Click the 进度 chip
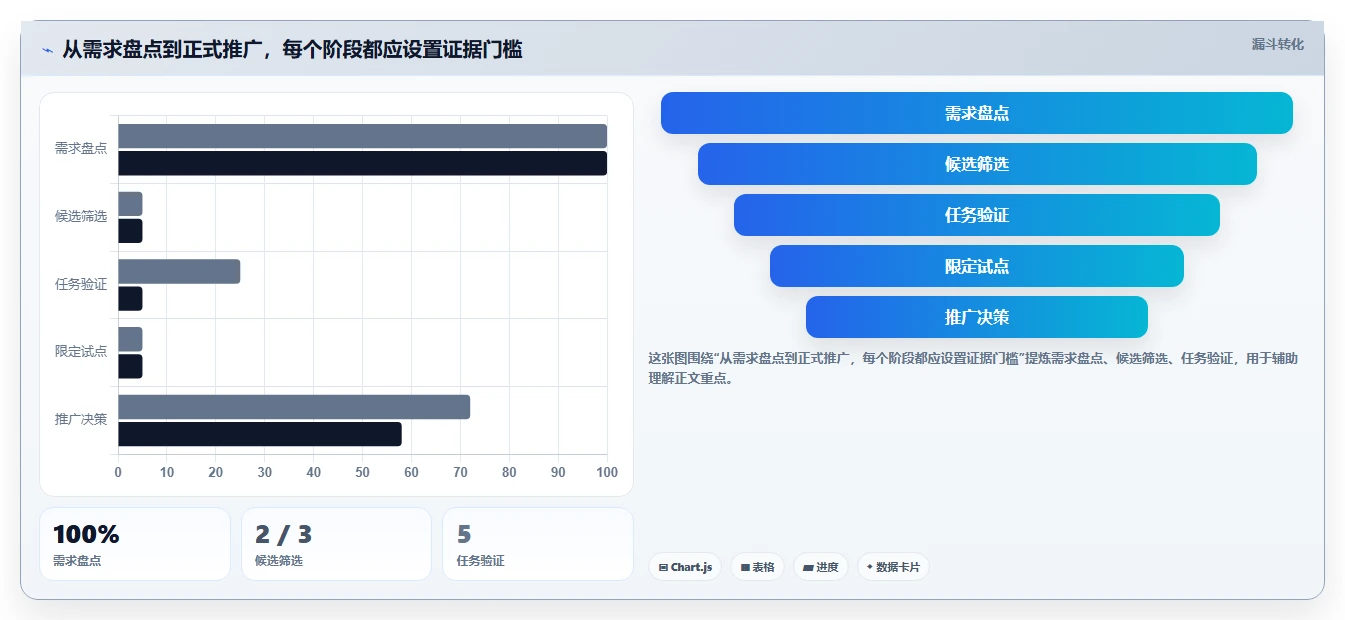 click(820, 567)
